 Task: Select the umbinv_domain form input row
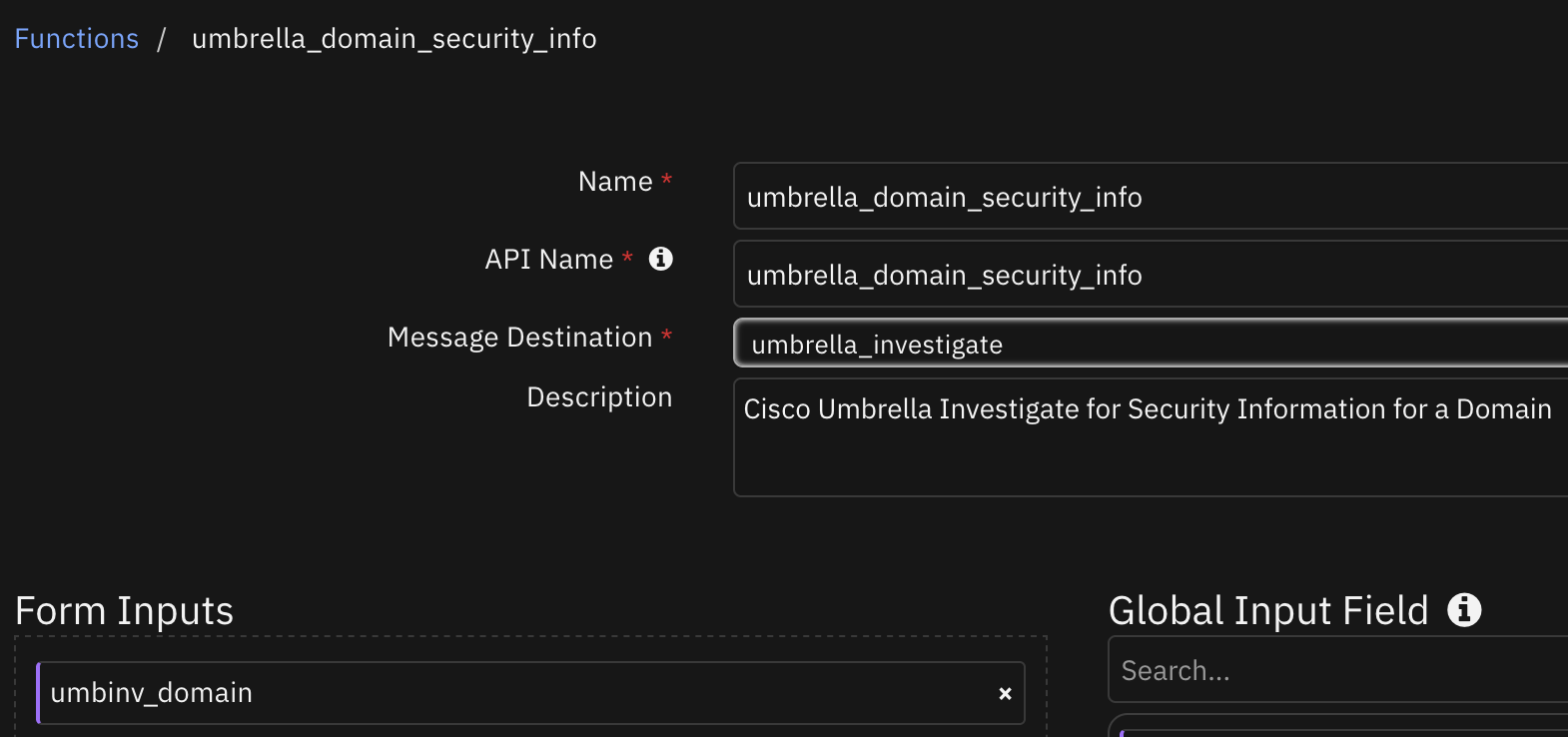(530, 693)
